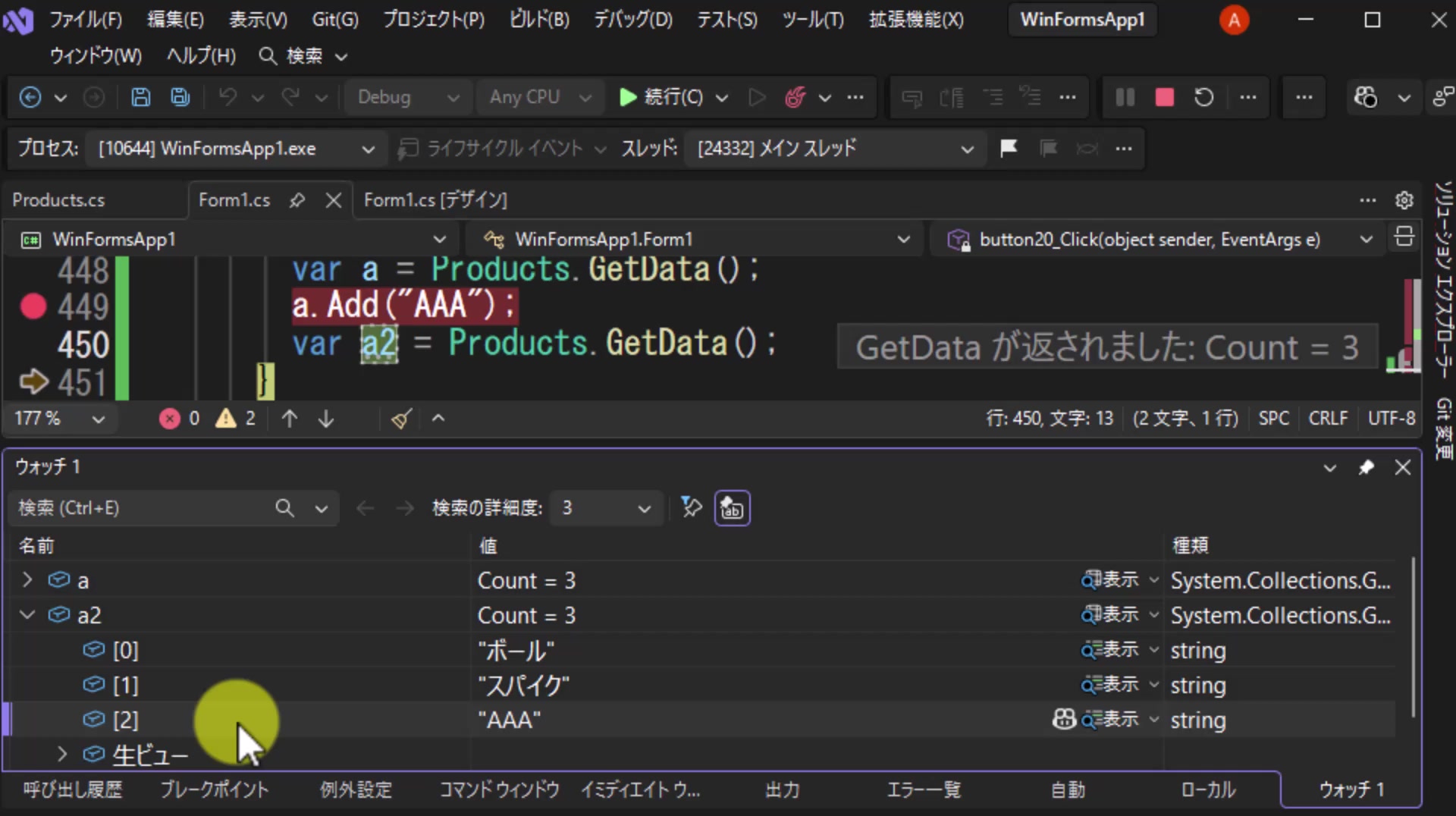This screenshot has width=1456, height=816.
Task: Click the 続行(C) continue button
Action: (x=661, y=97)
